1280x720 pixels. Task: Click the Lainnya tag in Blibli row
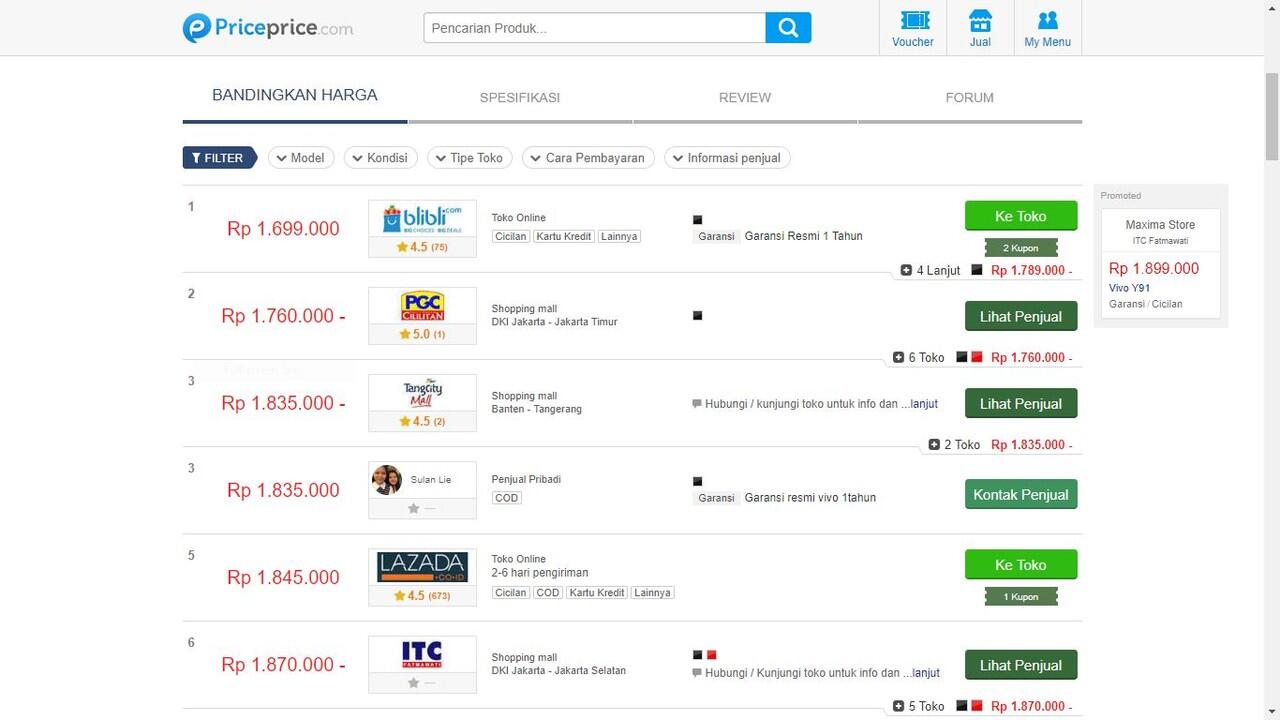[x=619, y=237]
